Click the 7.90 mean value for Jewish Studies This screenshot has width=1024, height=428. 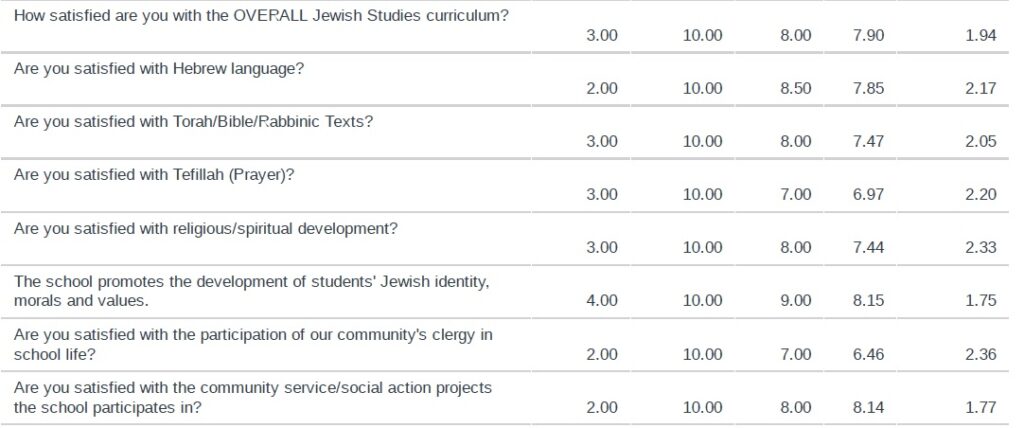[x=869, y=35]
